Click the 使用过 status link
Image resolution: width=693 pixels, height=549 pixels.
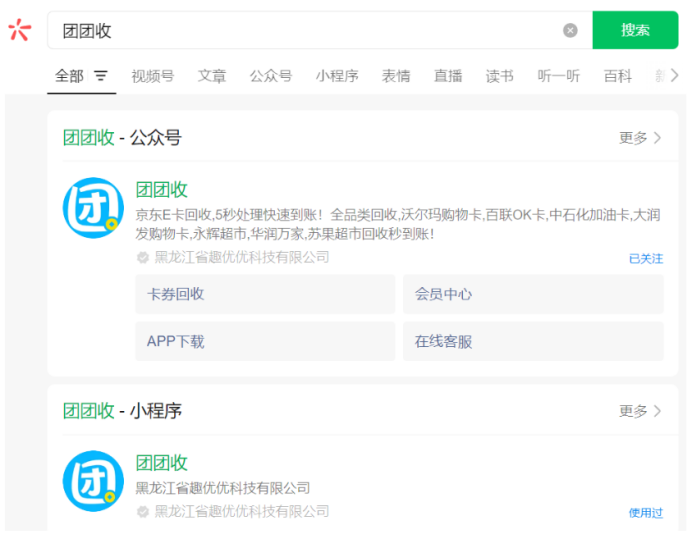click(646, 513)
